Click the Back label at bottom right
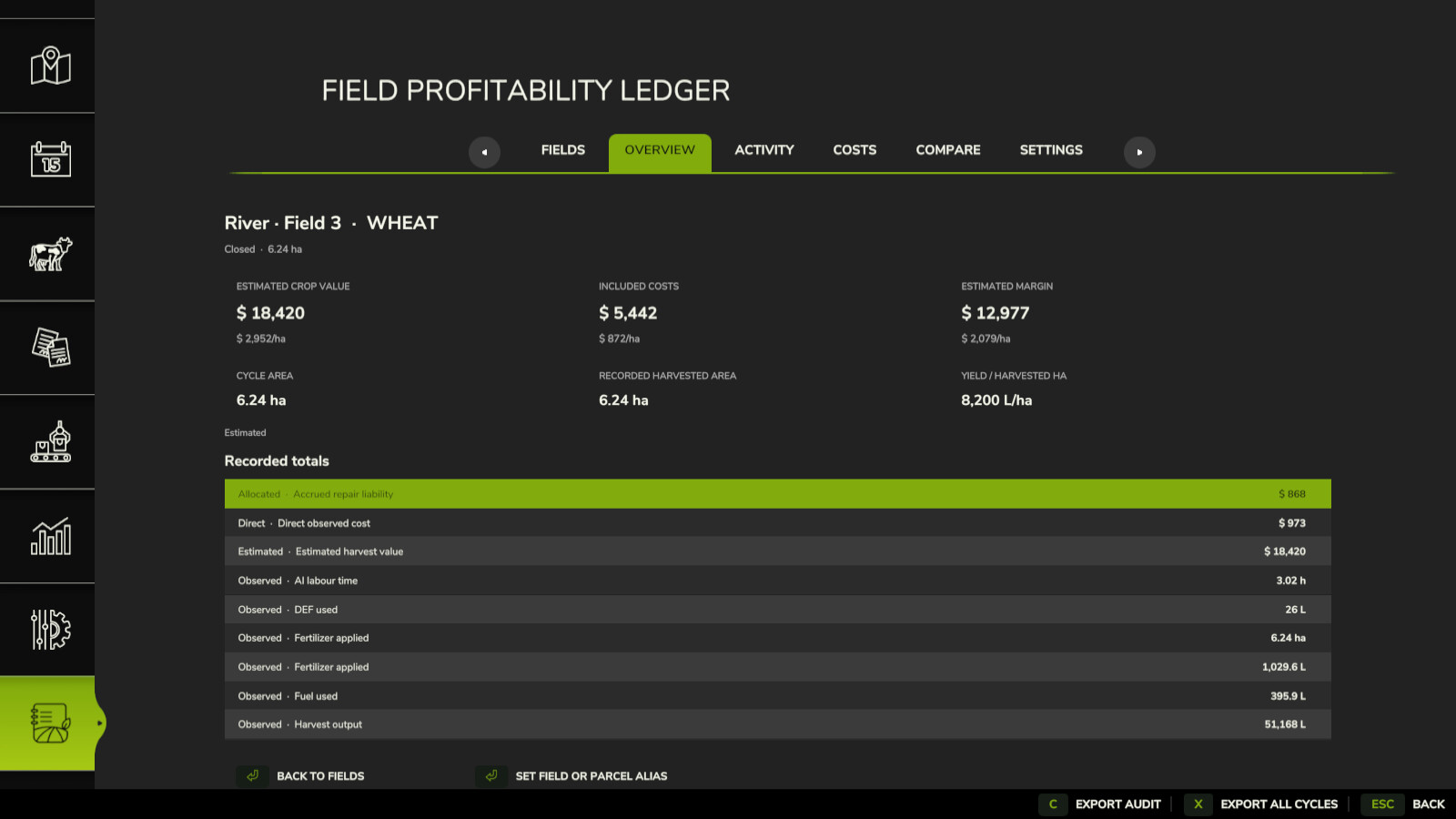This screenshot has width=1456, height=819. [1429, 804]
